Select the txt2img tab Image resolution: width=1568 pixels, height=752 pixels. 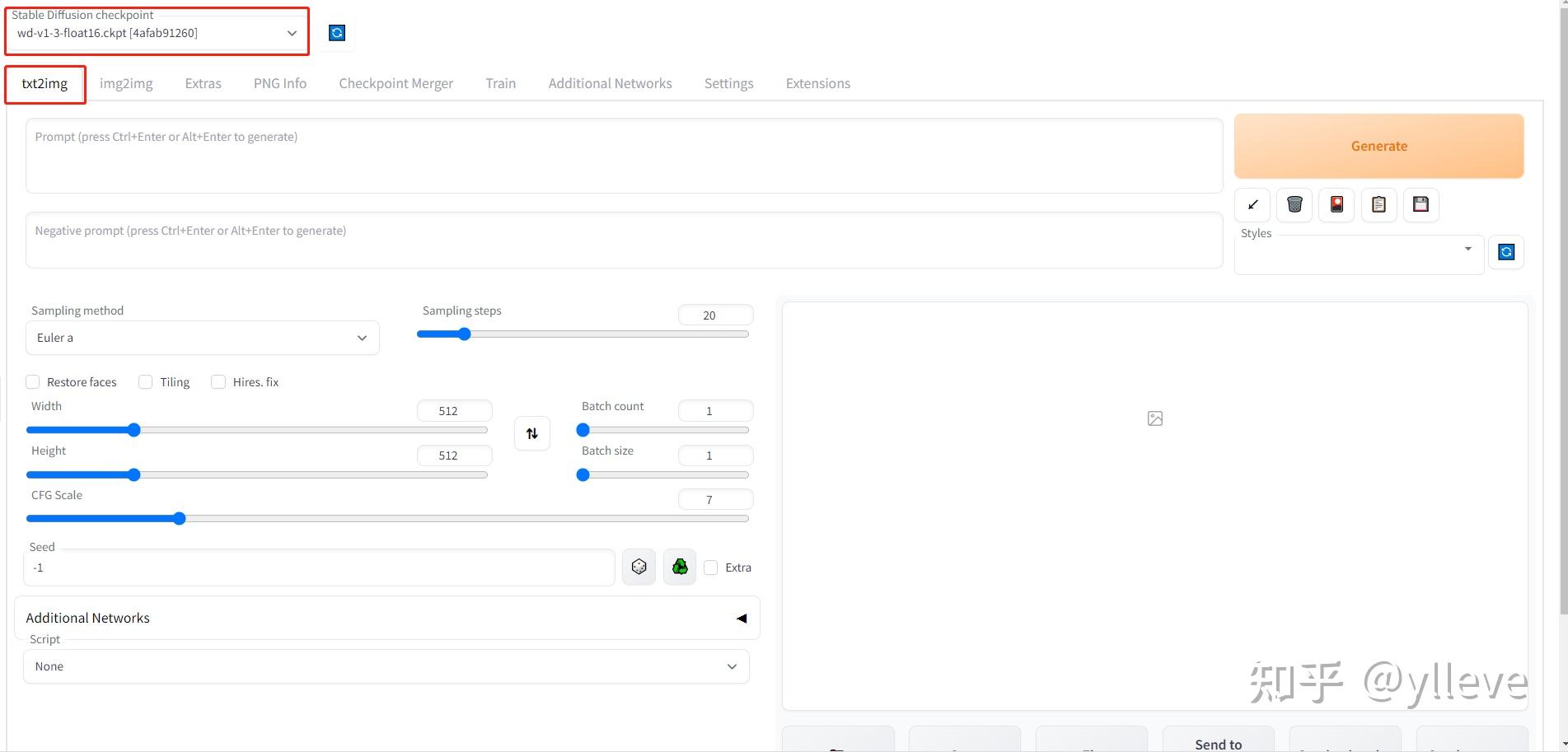(44, 83)
